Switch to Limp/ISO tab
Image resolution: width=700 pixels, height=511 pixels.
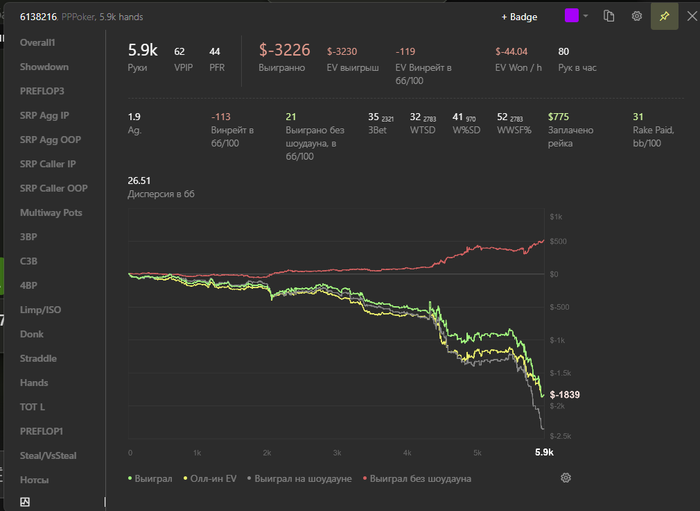[40, 310]
